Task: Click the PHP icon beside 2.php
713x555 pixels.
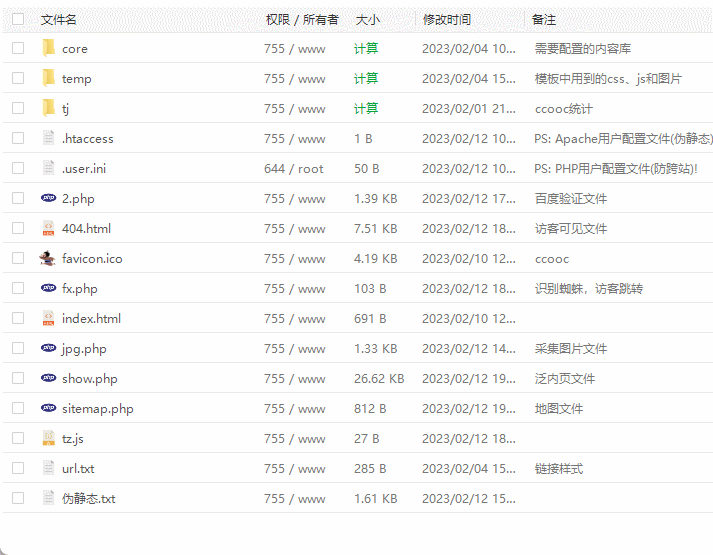Action: coord(48,198)
